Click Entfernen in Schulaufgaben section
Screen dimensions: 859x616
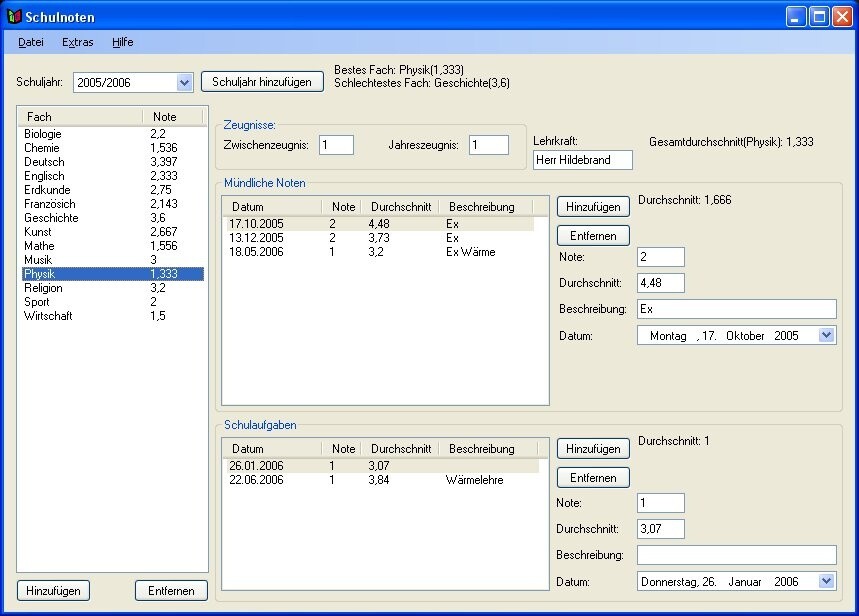coord(593,478)
